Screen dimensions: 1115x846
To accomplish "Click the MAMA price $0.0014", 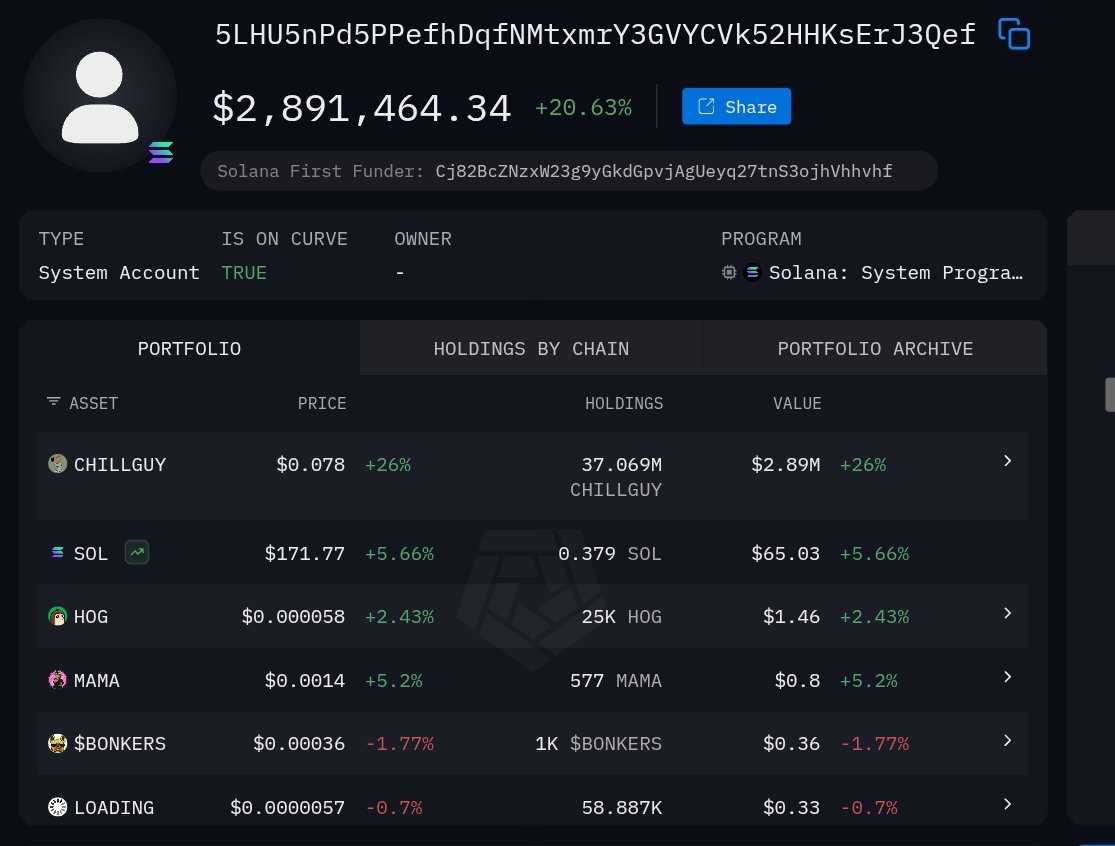I will tap(304, 681).
